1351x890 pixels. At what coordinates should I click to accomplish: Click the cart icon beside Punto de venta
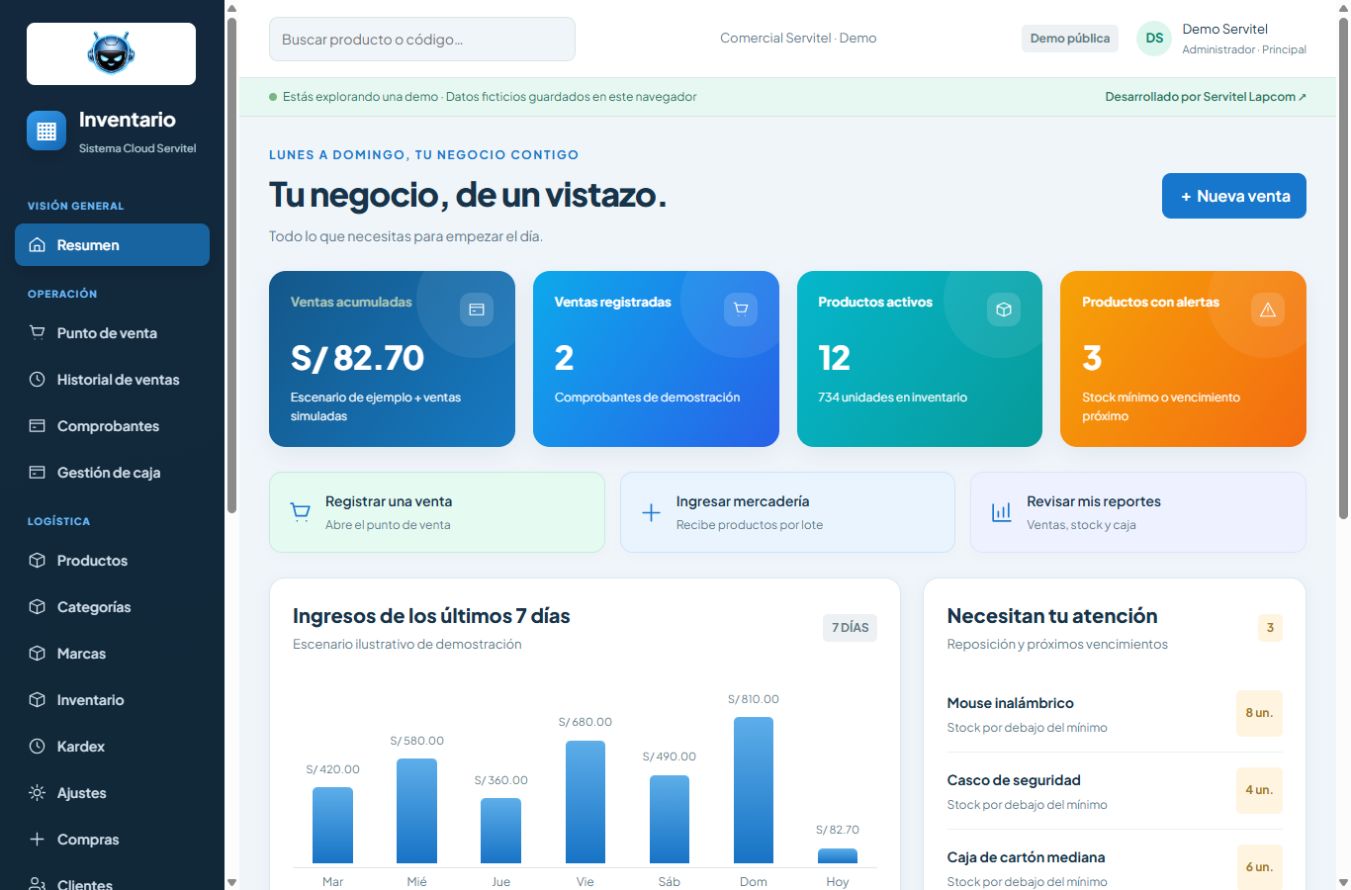[x=38, y=333]
